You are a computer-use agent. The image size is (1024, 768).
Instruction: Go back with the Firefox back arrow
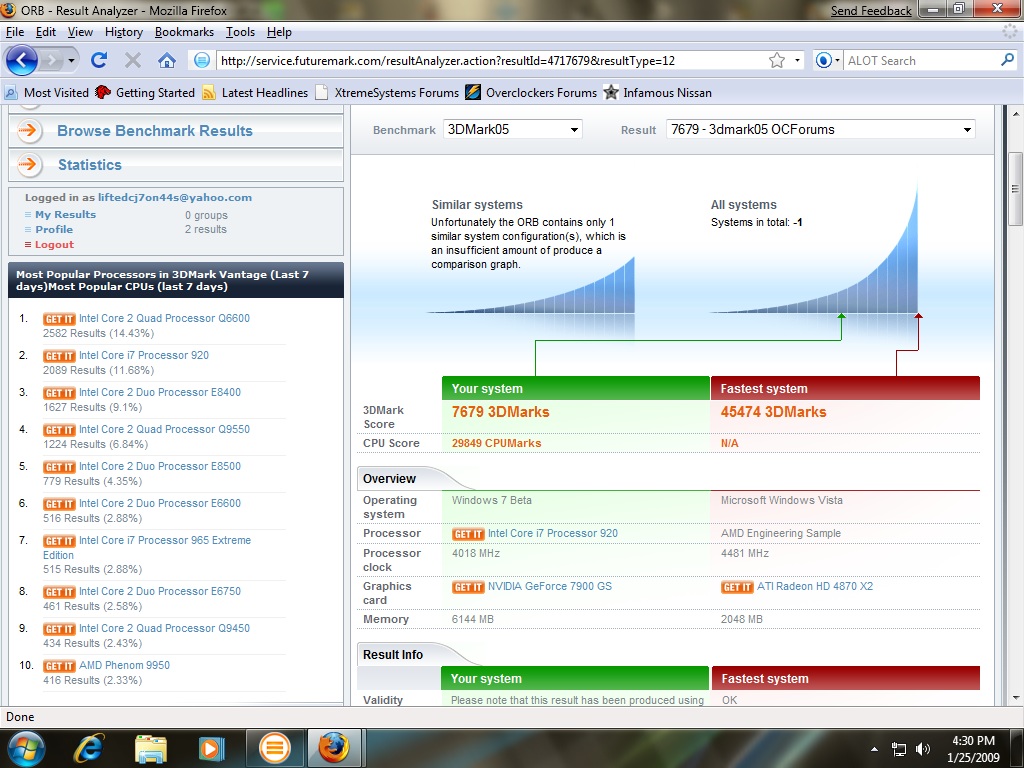23,61
